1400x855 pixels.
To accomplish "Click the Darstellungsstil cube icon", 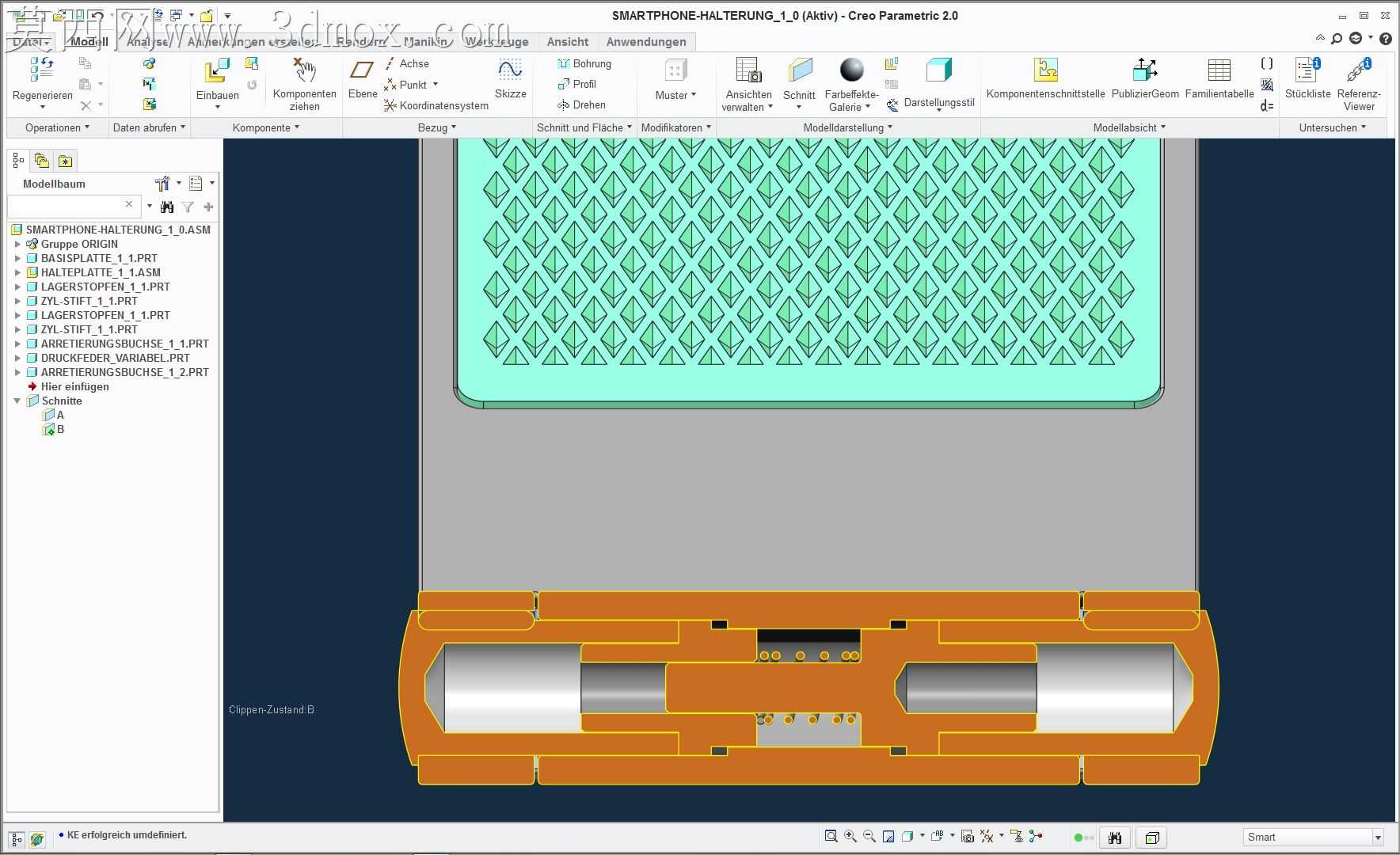I will (938, 70).
